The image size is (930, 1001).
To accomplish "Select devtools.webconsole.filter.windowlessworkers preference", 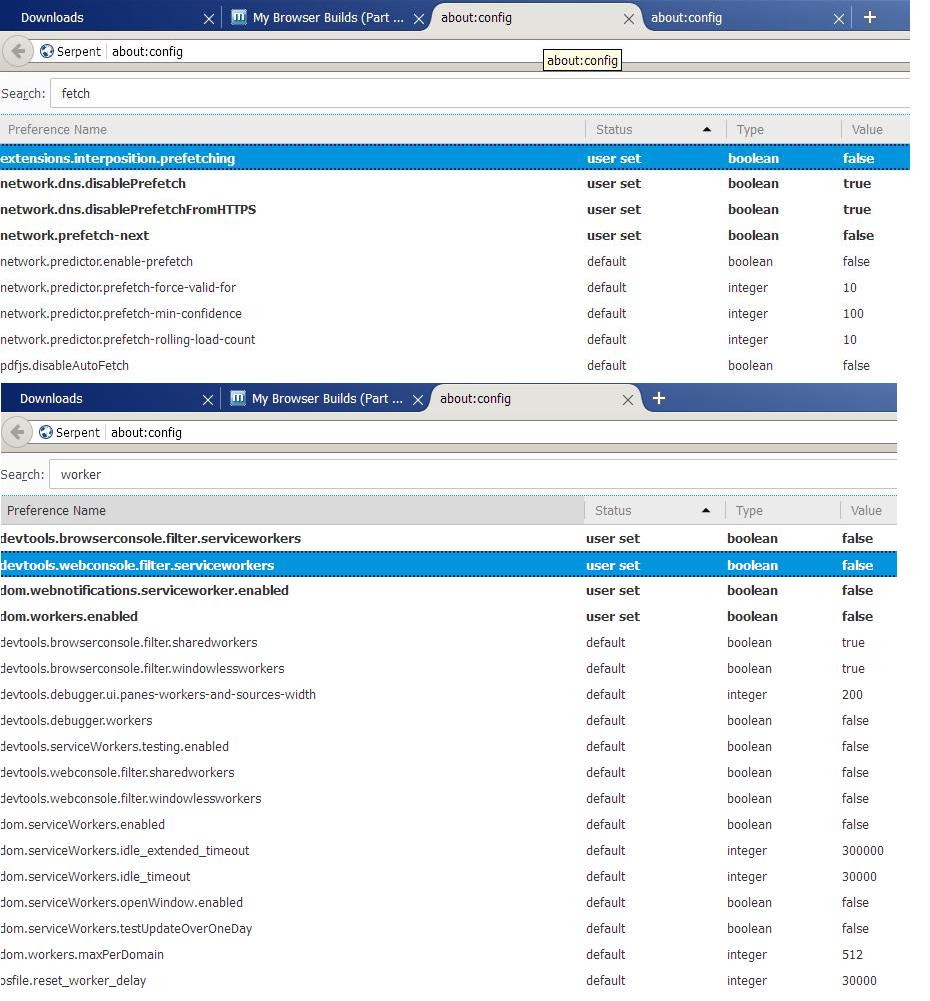I will [448, 799].
